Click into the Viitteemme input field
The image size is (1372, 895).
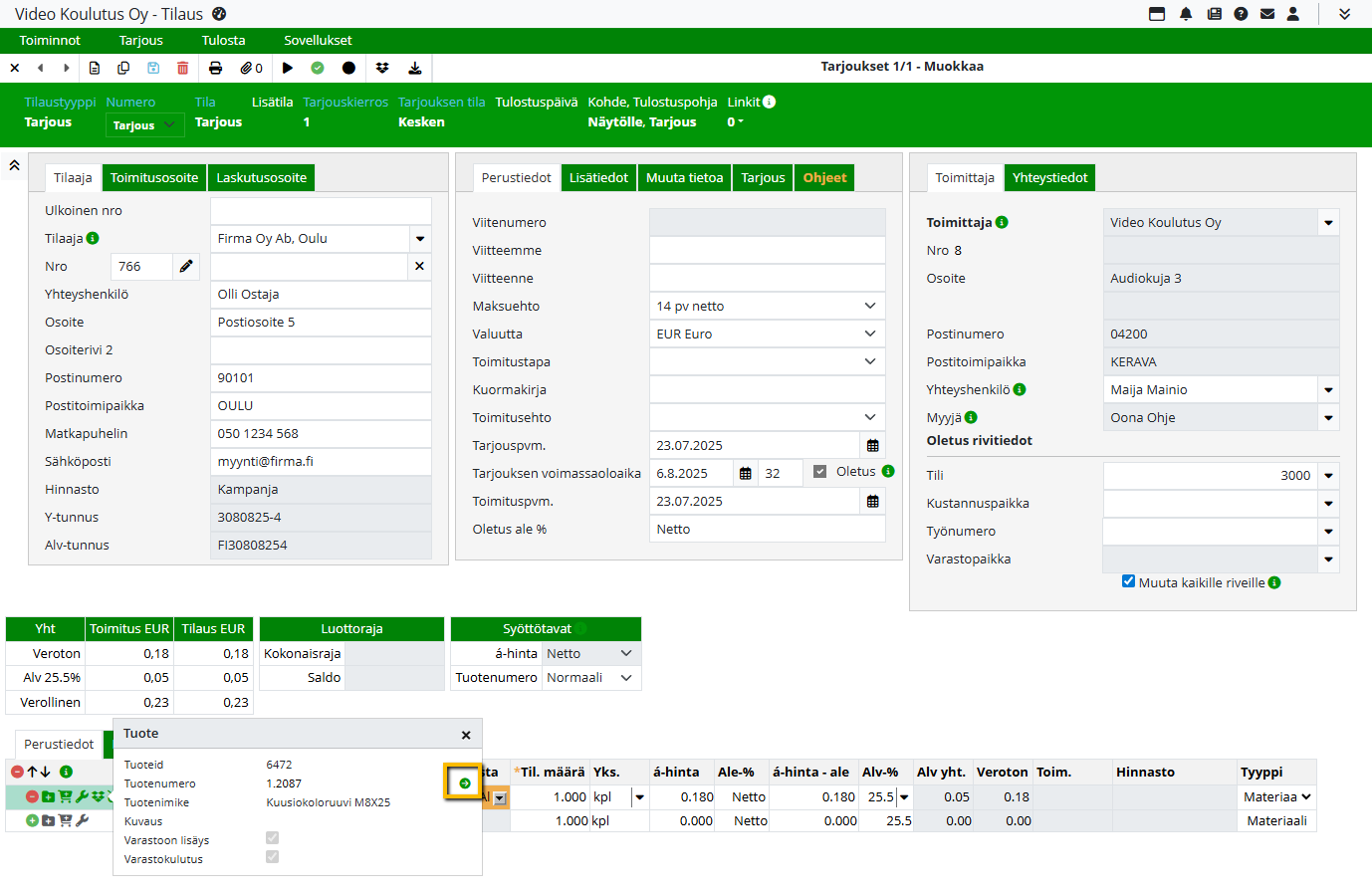(x=767, y=251)
